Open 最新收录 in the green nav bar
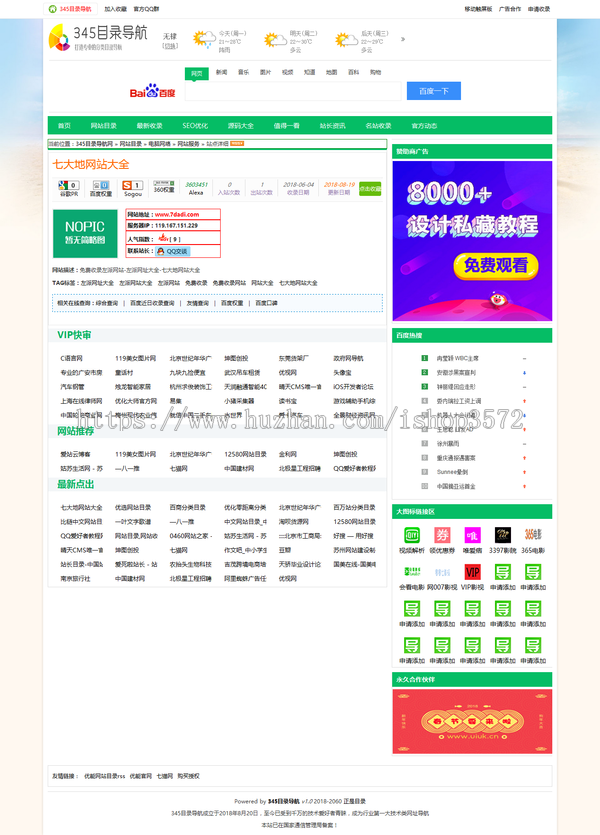Screen dimensions: 600x835 (149, 126)
